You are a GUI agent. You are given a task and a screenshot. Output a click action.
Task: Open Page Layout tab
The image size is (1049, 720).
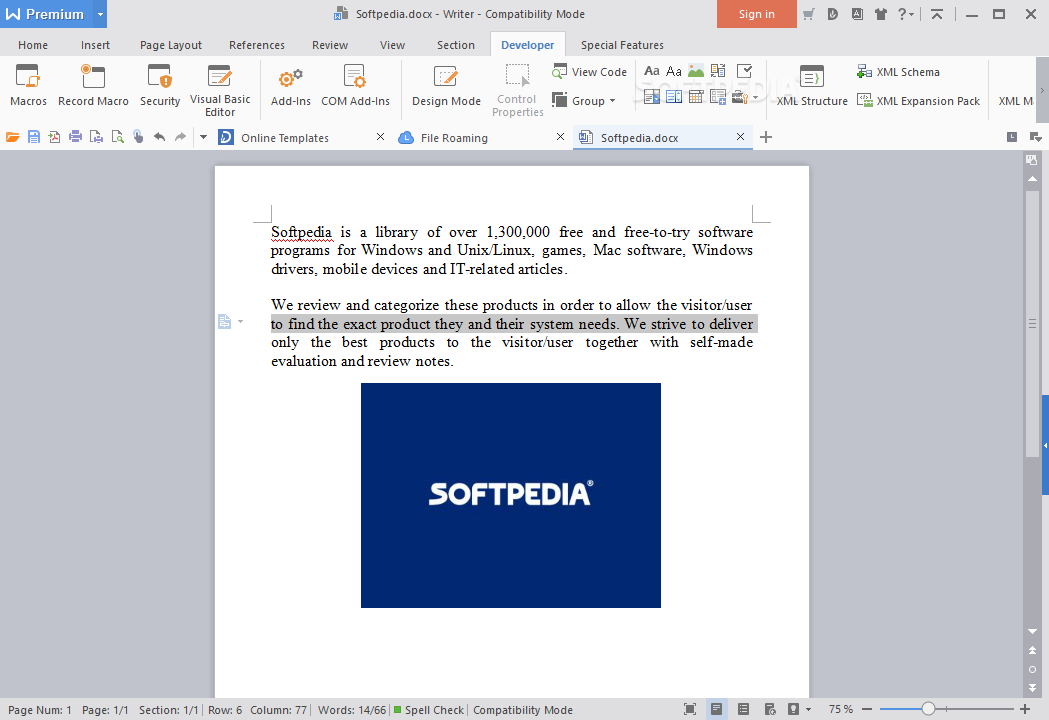coord(171,45)
